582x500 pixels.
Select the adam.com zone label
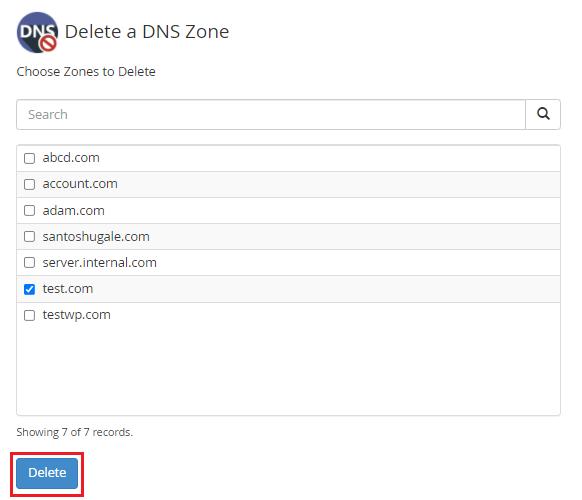pyautogui.click(x=73, y=210)
